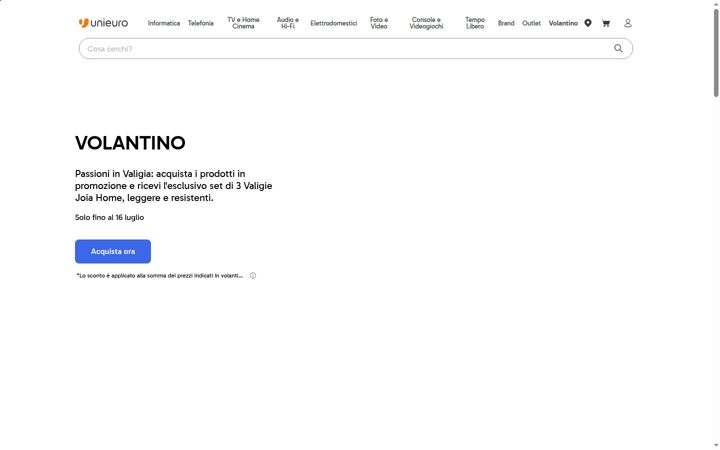
Task: Open the shopping cart icon
Action: pyautogui.click(x=606, y=23)
